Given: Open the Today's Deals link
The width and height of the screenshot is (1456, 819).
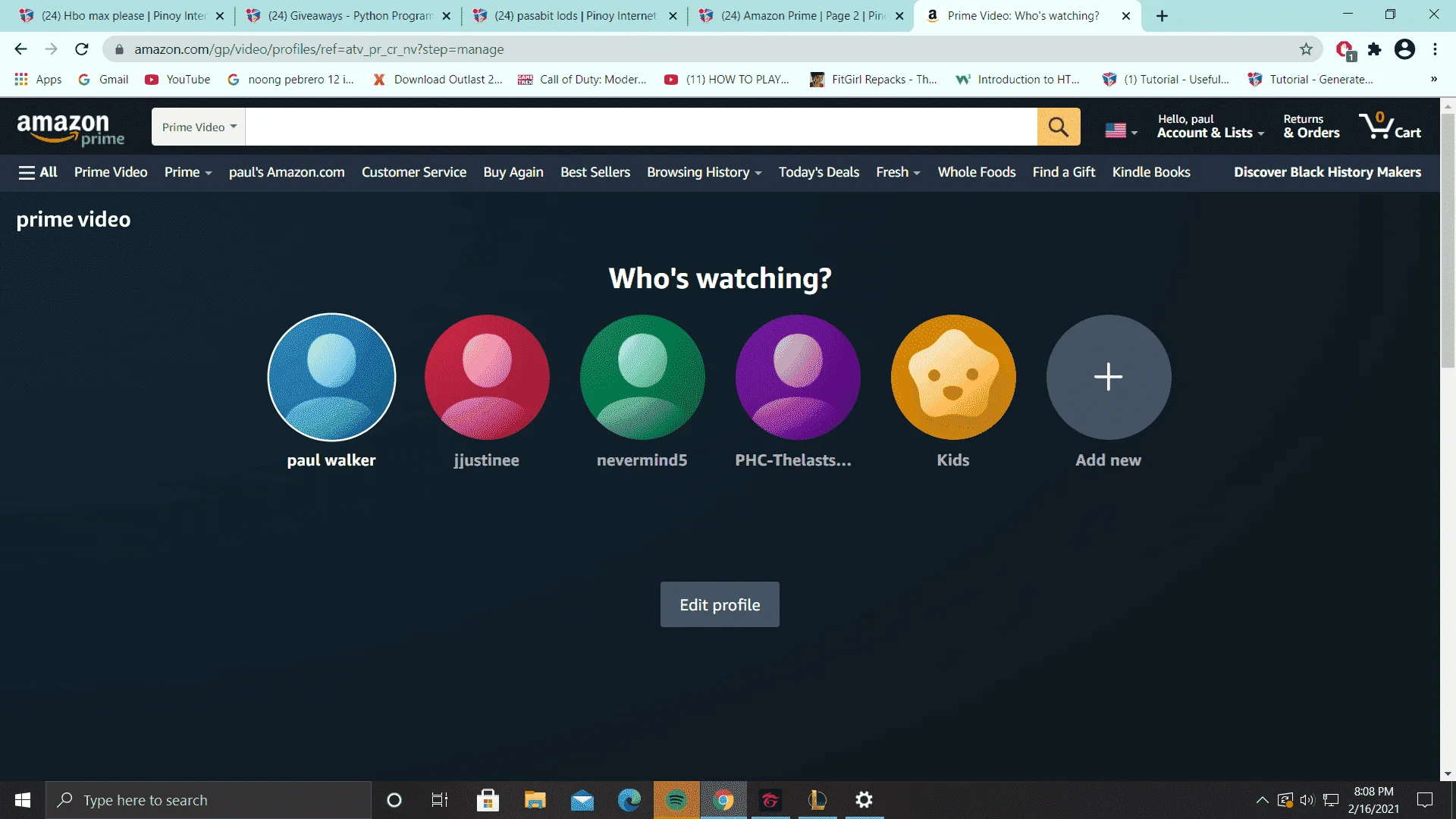Looking at the screenshot, I should tap(819, 172).
